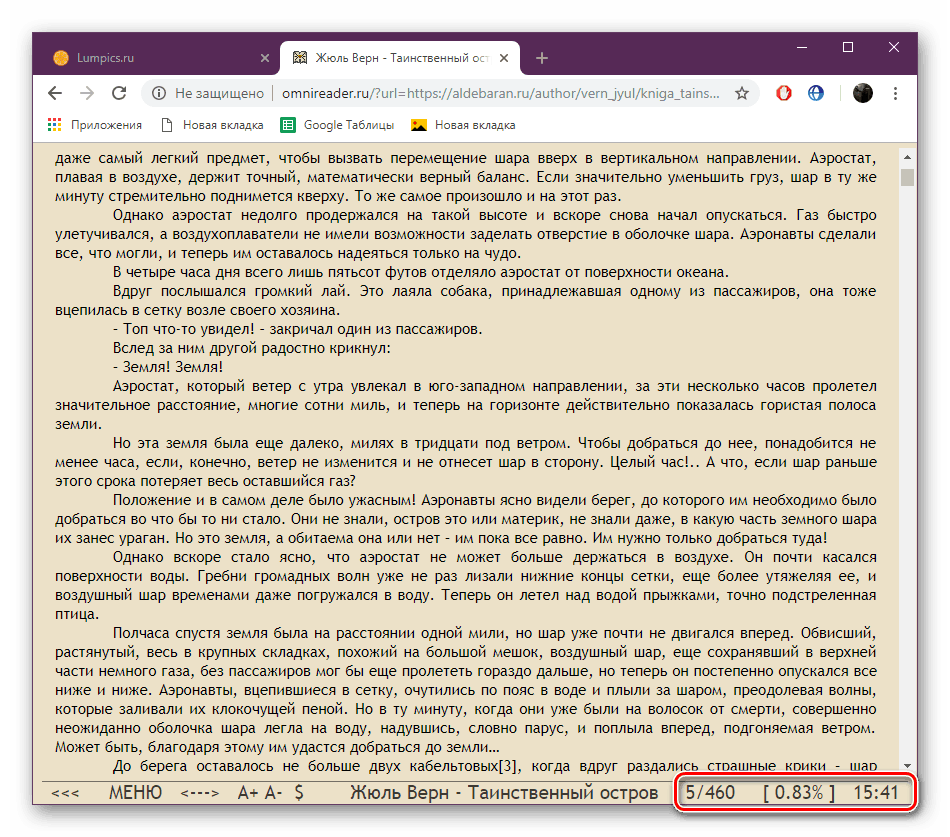Minimize the Chrome window

click(x=802, y=47)
